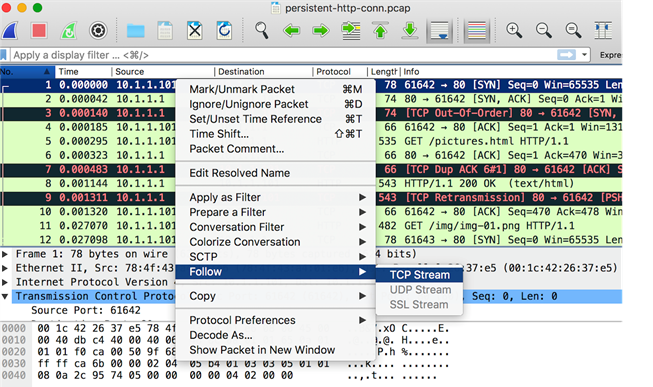653x387 pixels.
Task: Sort by the Info column header
Action: [511, 72]
